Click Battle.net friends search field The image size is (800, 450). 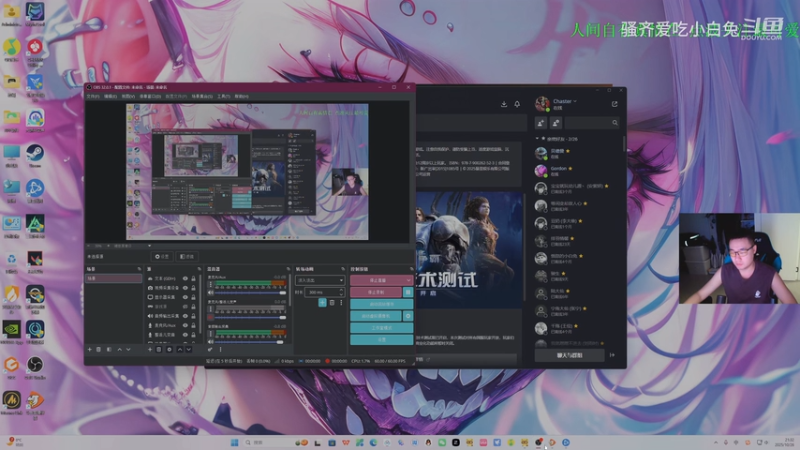593,123
